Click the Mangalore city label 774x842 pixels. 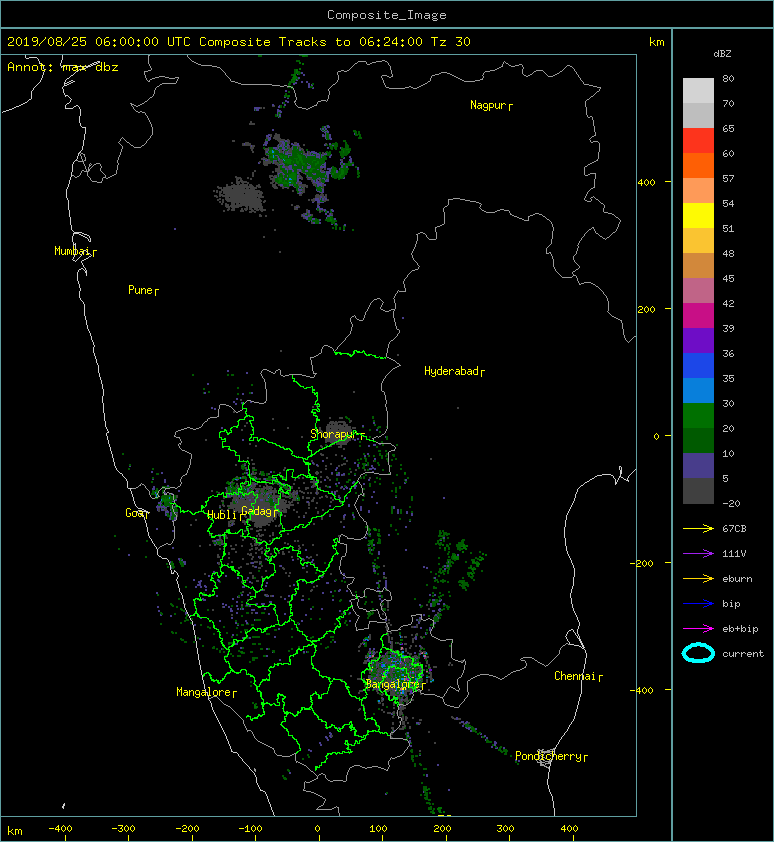pyautogui.click(x=204, y=692)
